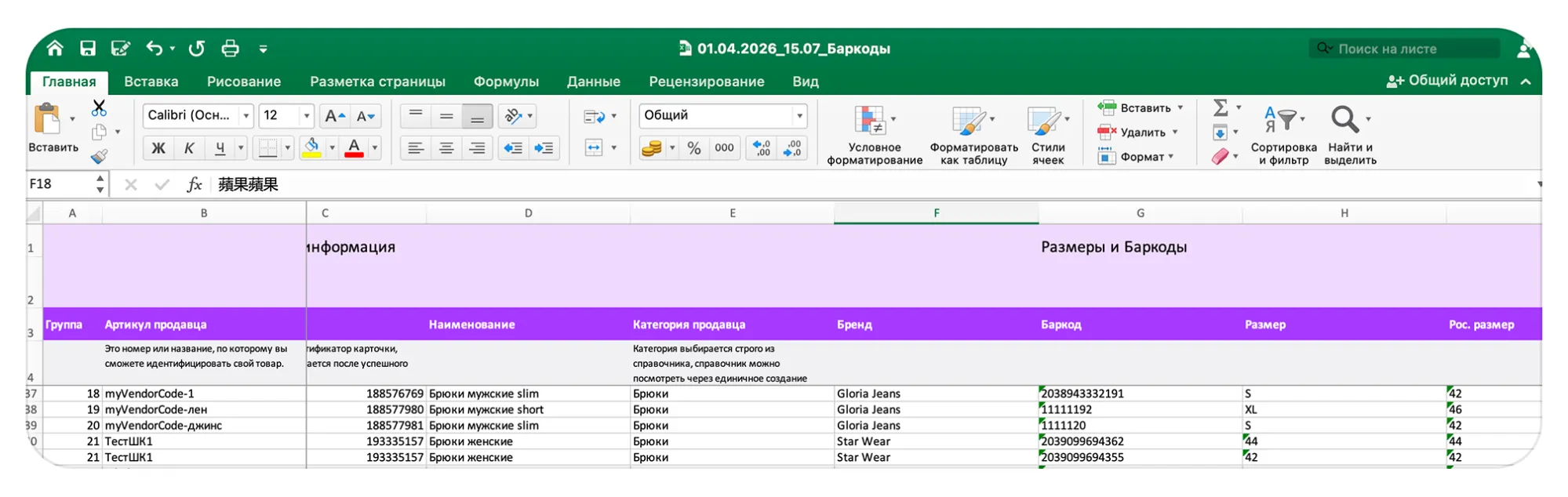1568x497 pixels.
Task: Open the Рецензирование tab
Action: pos(707,82)
